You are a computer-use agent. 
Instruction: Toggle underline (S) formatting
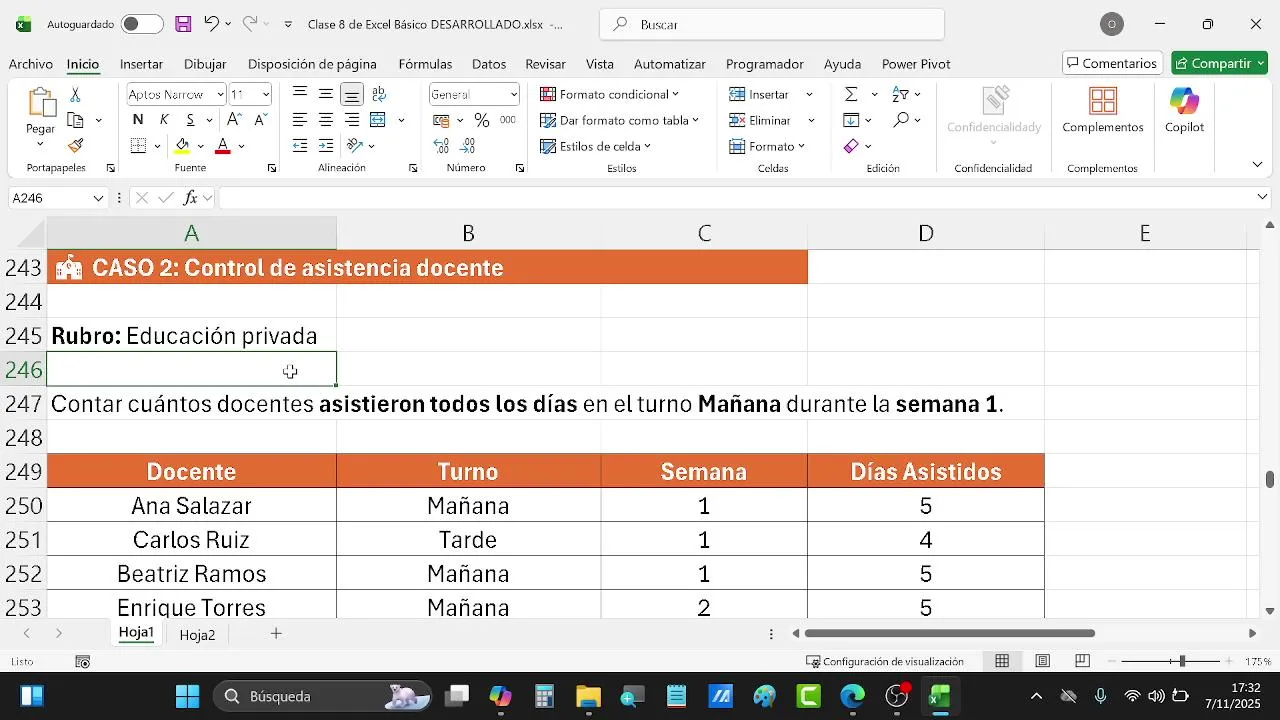coord(190,120)
